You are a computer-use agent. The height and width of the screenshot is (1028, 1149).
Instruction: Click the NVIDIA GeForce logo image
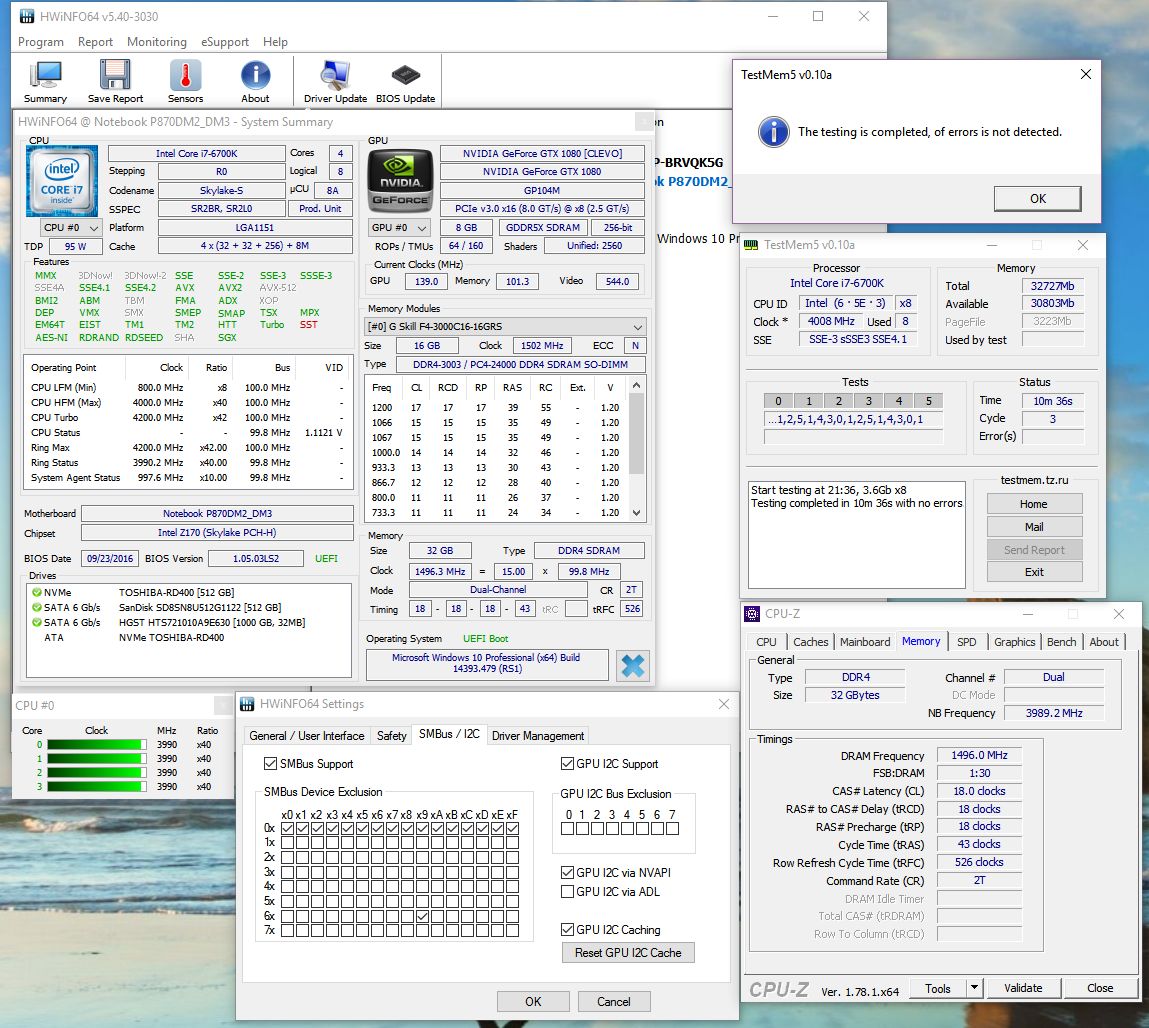(x=400, y=181)
